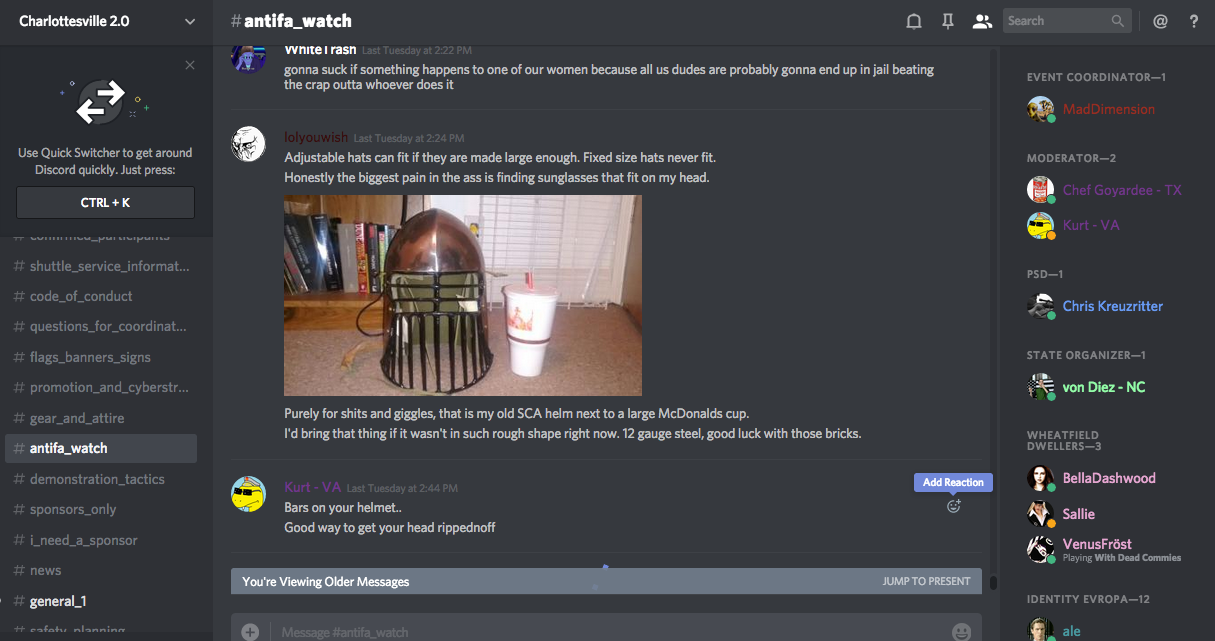Click the CTRL + K button

tap(105, 202)
